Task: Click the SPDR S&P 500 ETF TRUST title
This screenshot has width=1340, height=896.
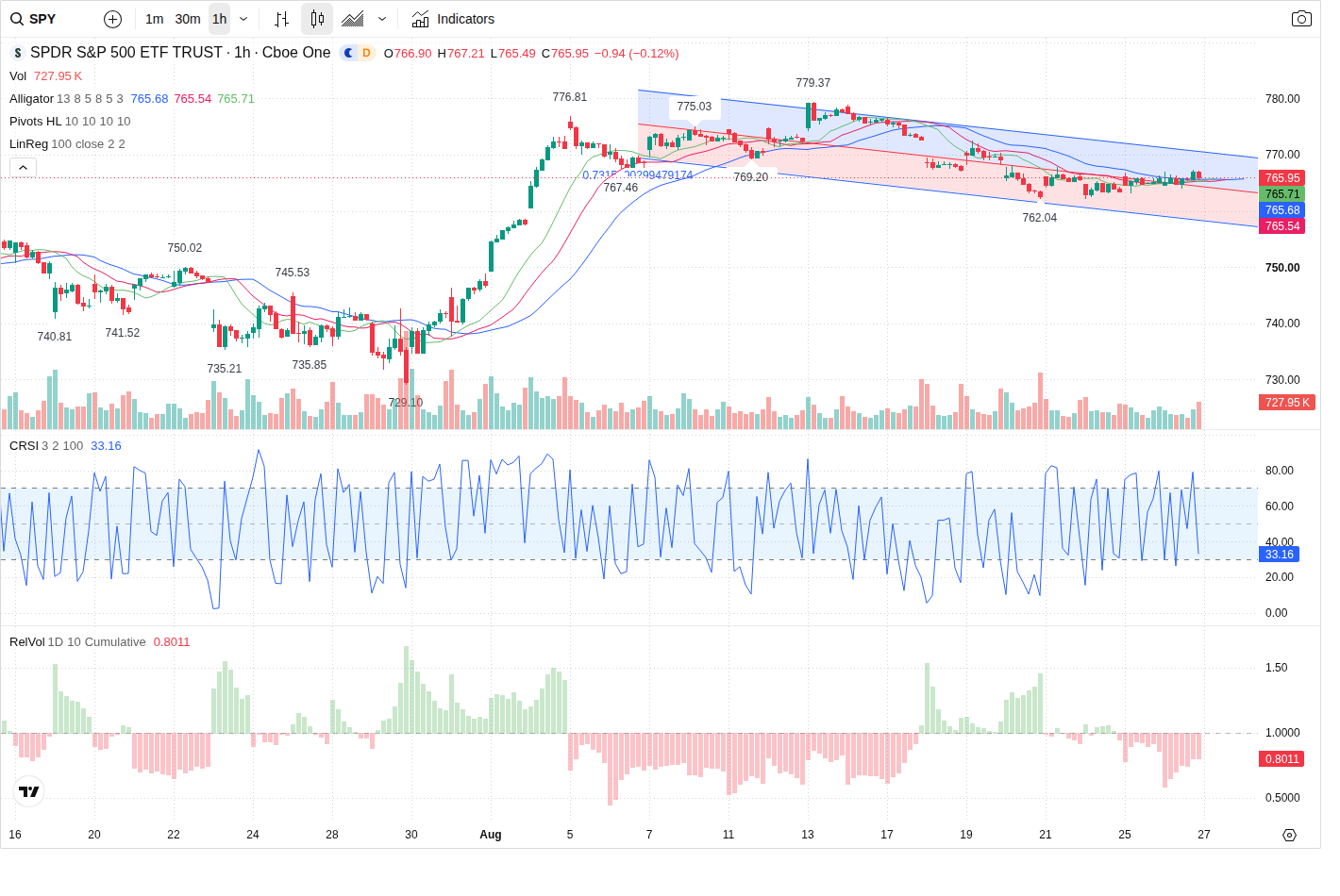Action: (180, 53)
